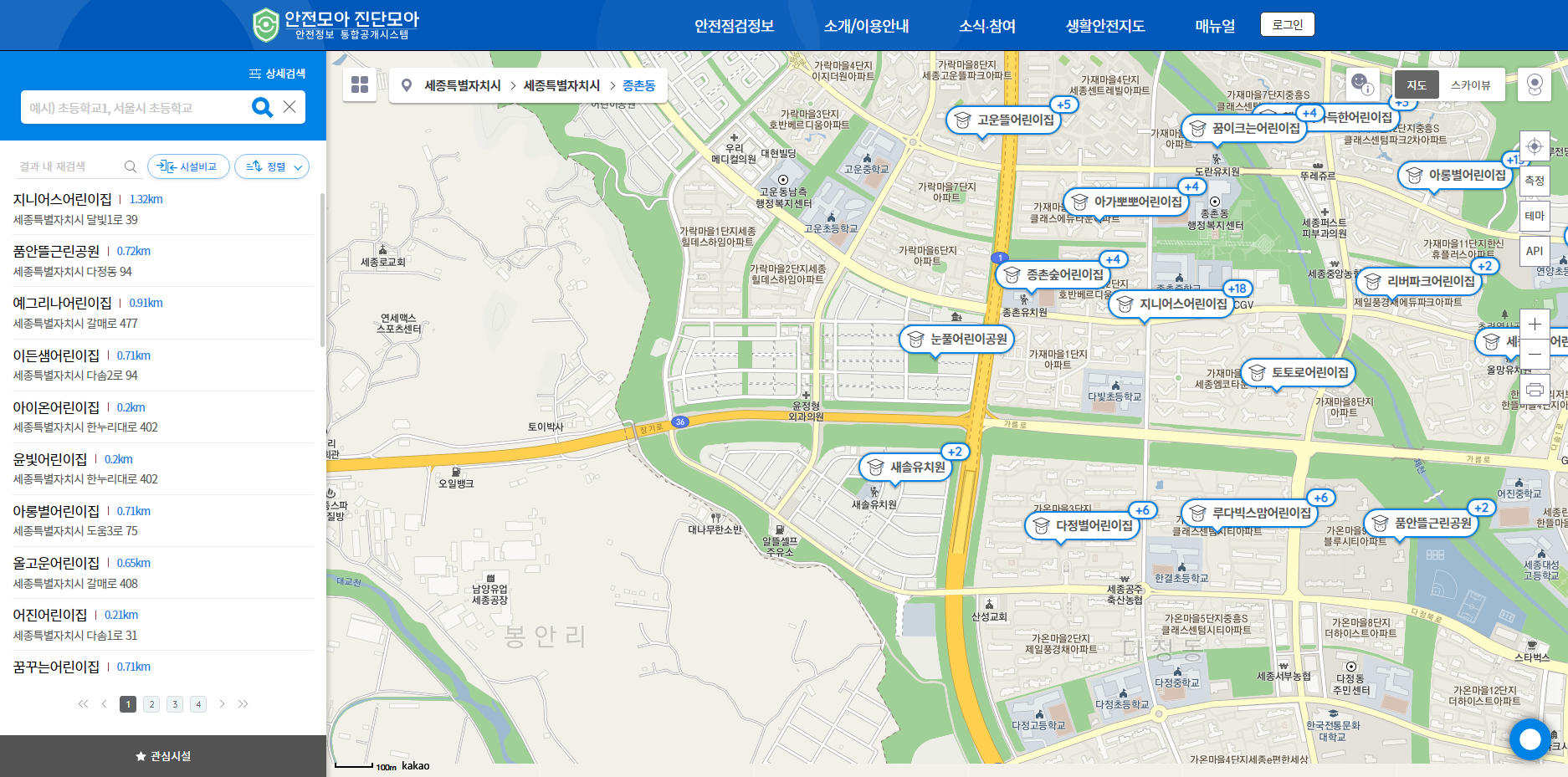Screen dimensions: 1568x777
Task: Click 아가뽀뽀어린이집 map marker
Action: [1126, 202]
